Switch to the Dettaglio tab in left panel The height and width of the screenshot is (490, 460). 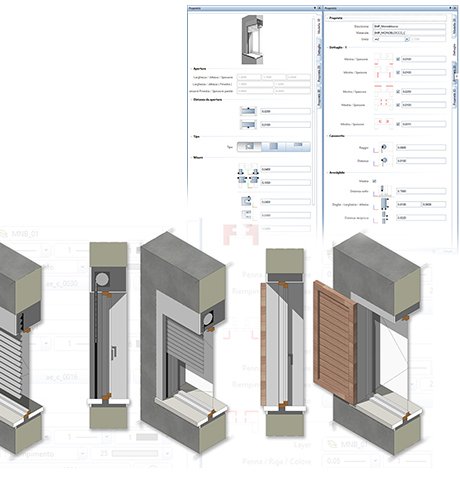pos(319,50)
